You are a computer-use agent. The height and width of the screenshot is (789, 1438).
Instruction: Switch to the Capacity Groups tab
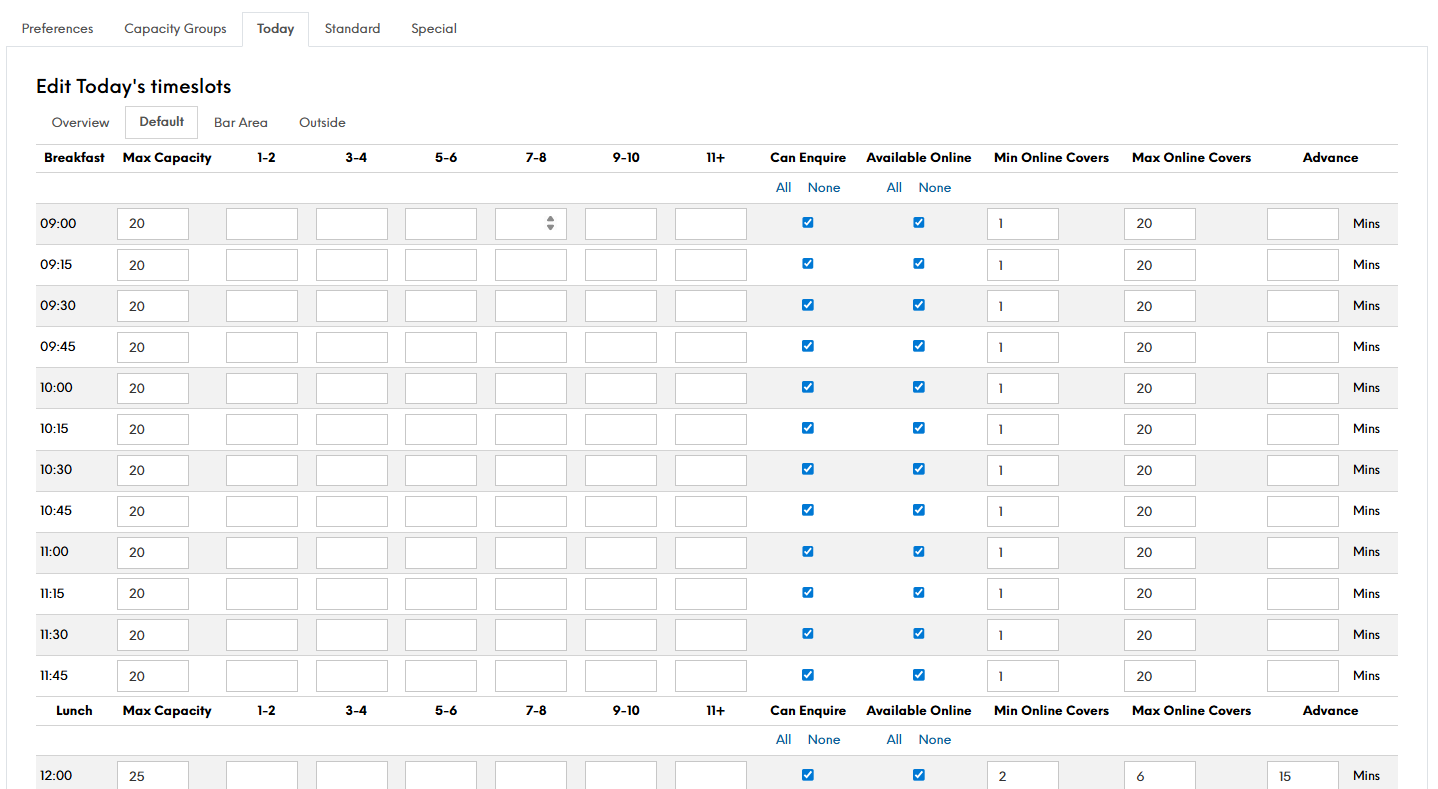(x=175, y=29)
